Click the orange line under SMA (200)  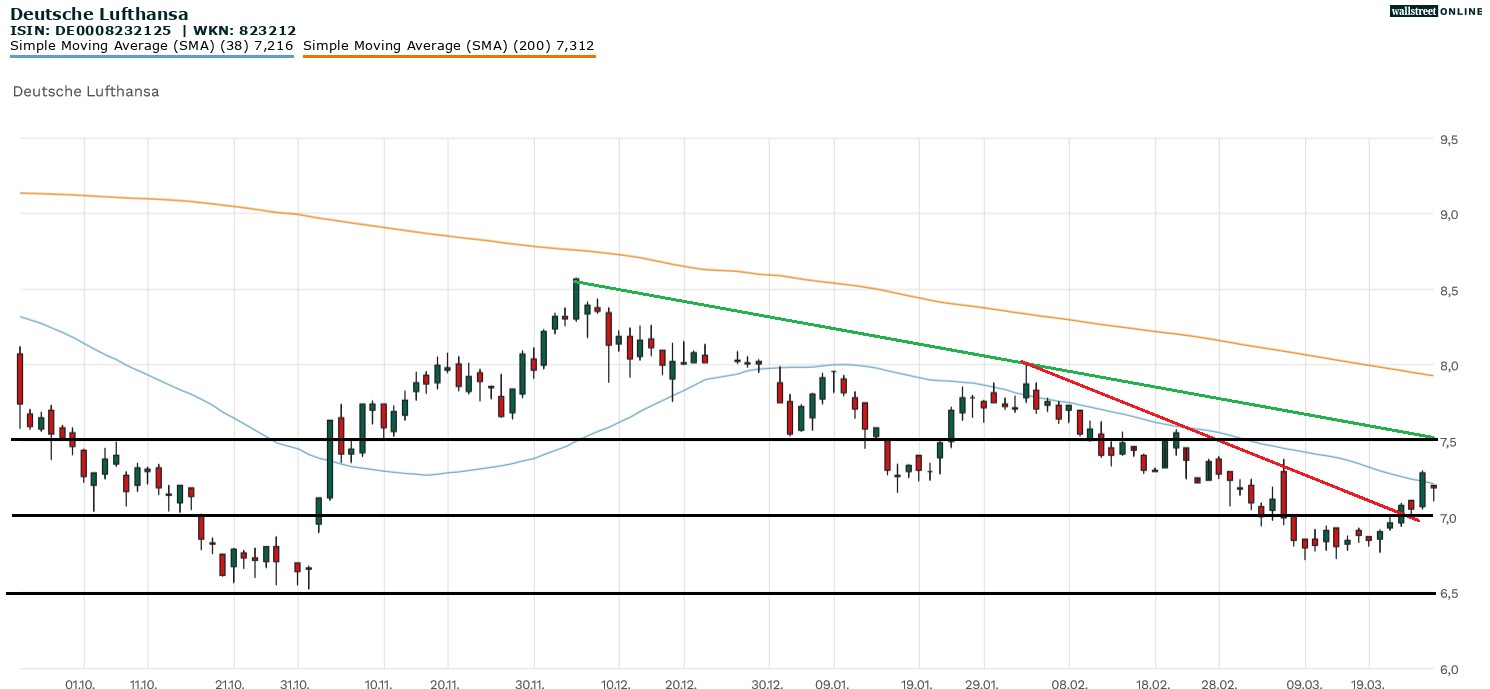(x=448, y=57)
